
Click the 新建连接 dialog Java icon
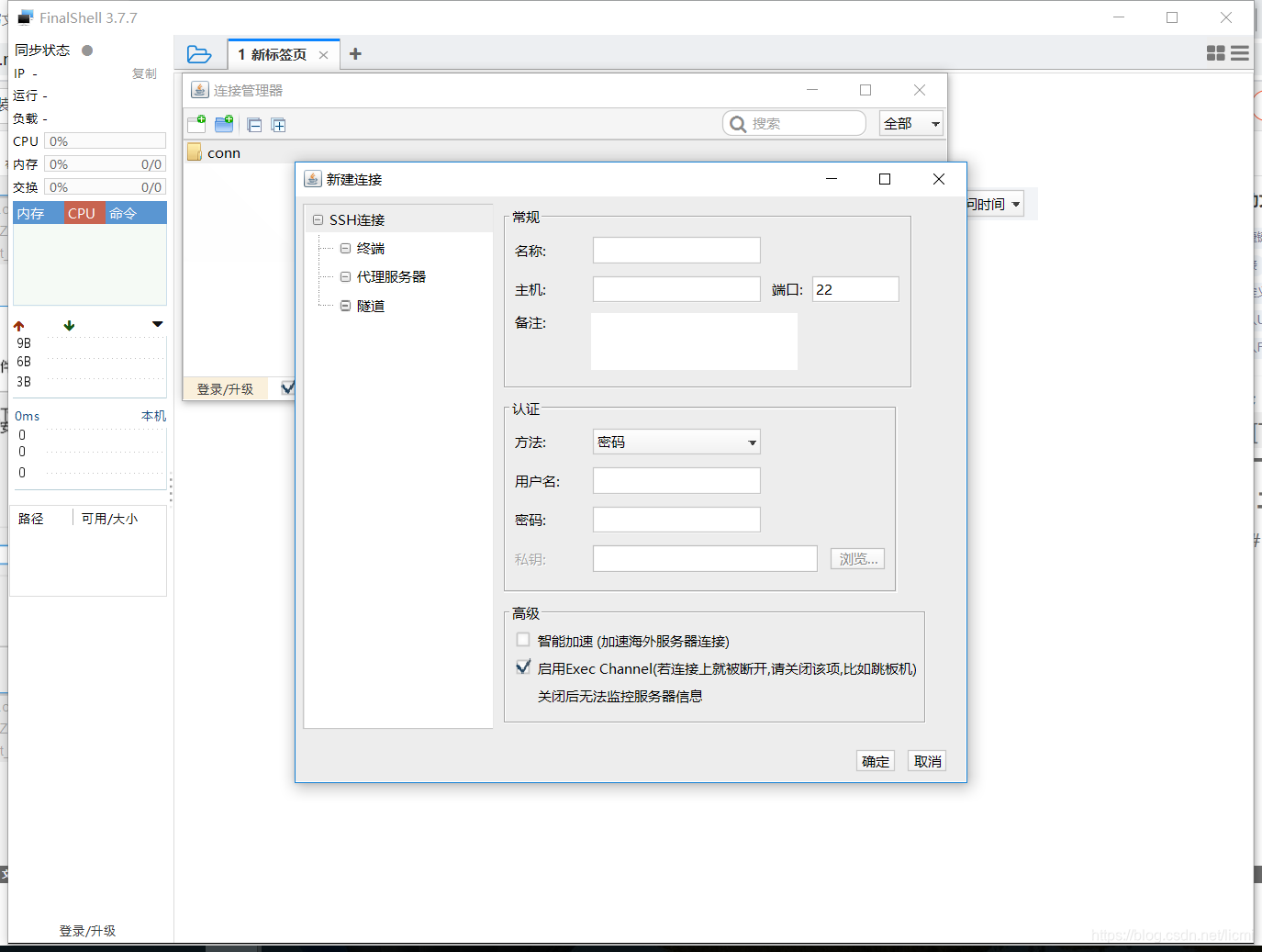313,179
